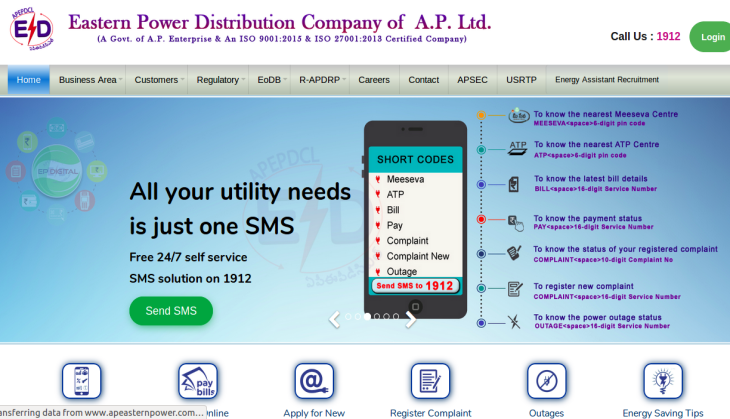
Task: Click the Send SMS button
Action: coord(171,311)
